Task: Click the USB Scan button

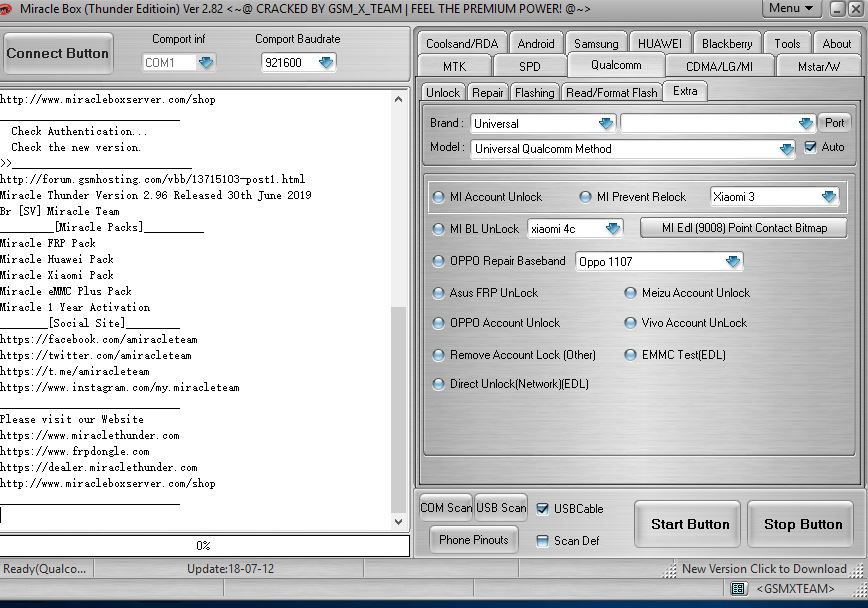Action: (x=501, y=508)
